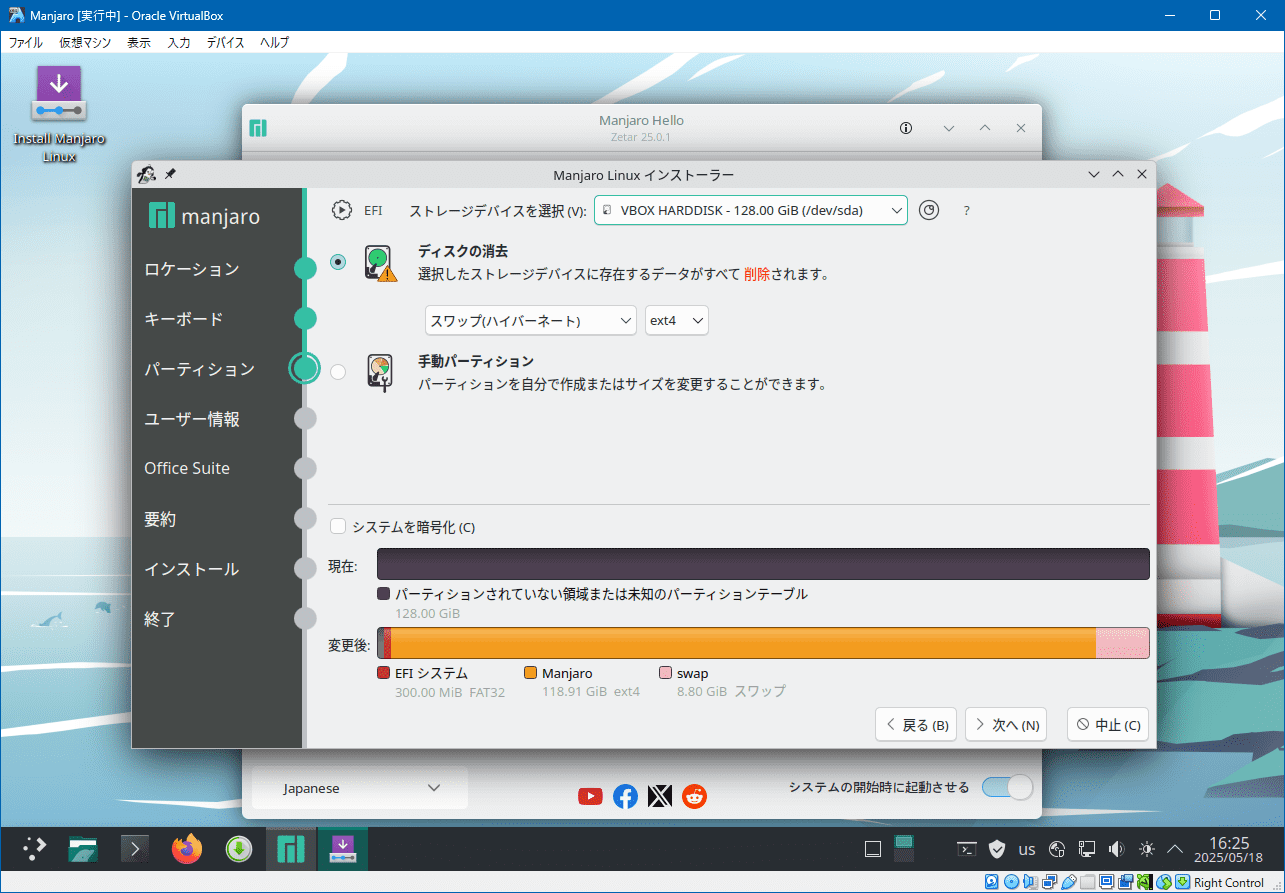Screen dimensions: 1285x893
Task: Click the ユーザー情報 step in sidebar
Action: [x=192, y=419]
